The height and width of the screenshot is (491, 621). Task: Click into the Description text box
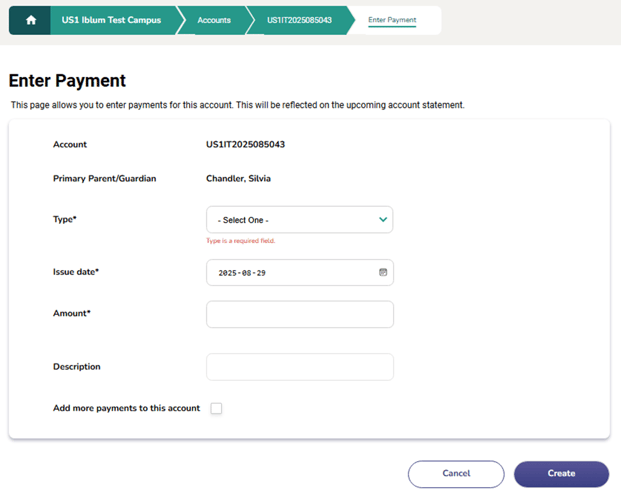pos(299,367)
